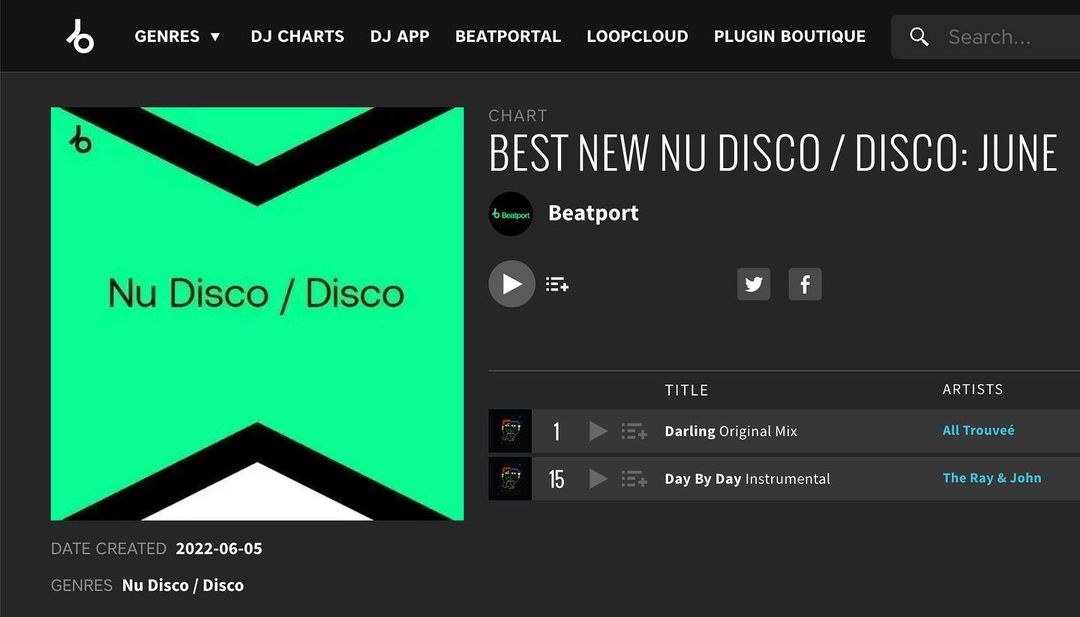Add Day By Day to the queue

click(634, 479)
